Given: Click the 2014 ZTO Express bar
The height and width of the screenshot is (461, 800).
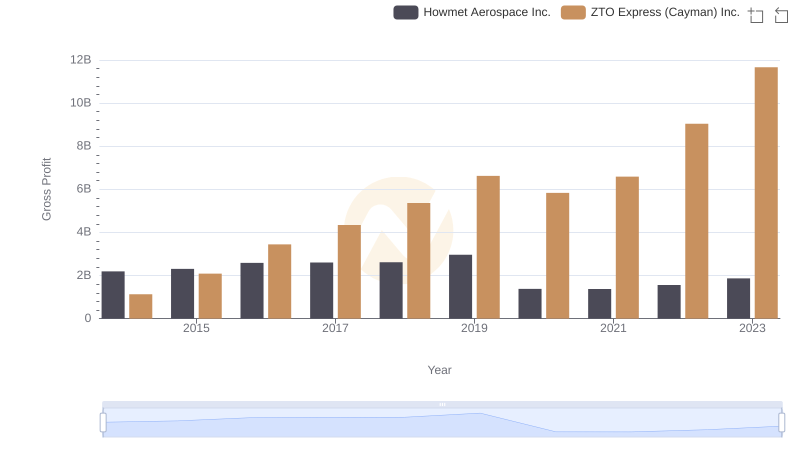Looking at the screenshot, I should pos(140,306).
